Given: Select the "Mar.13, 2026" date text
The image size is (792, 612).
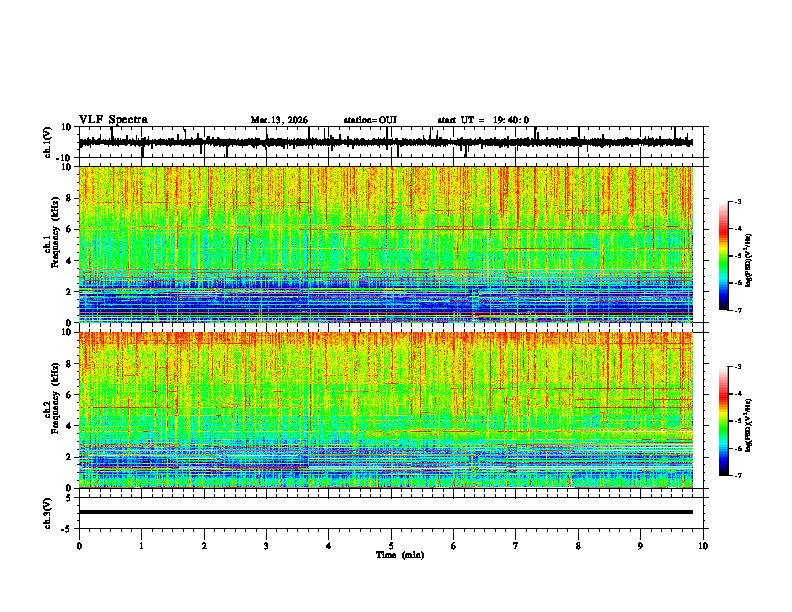Looking at the screenshot, I should pos(279,120).
